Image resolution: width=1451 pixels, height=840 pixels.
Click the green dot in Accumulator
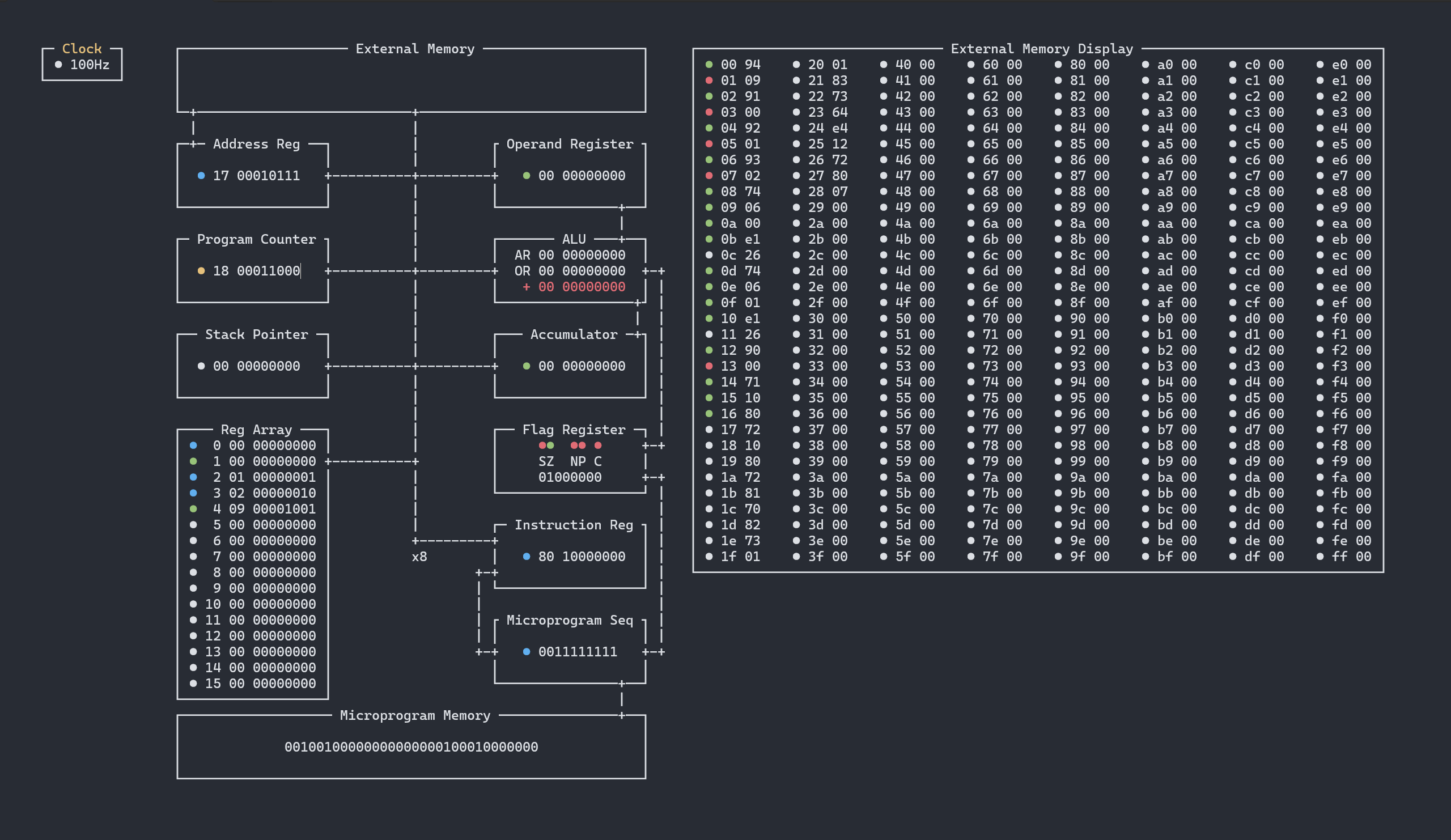pyautogui.click(x=527, y=366)
